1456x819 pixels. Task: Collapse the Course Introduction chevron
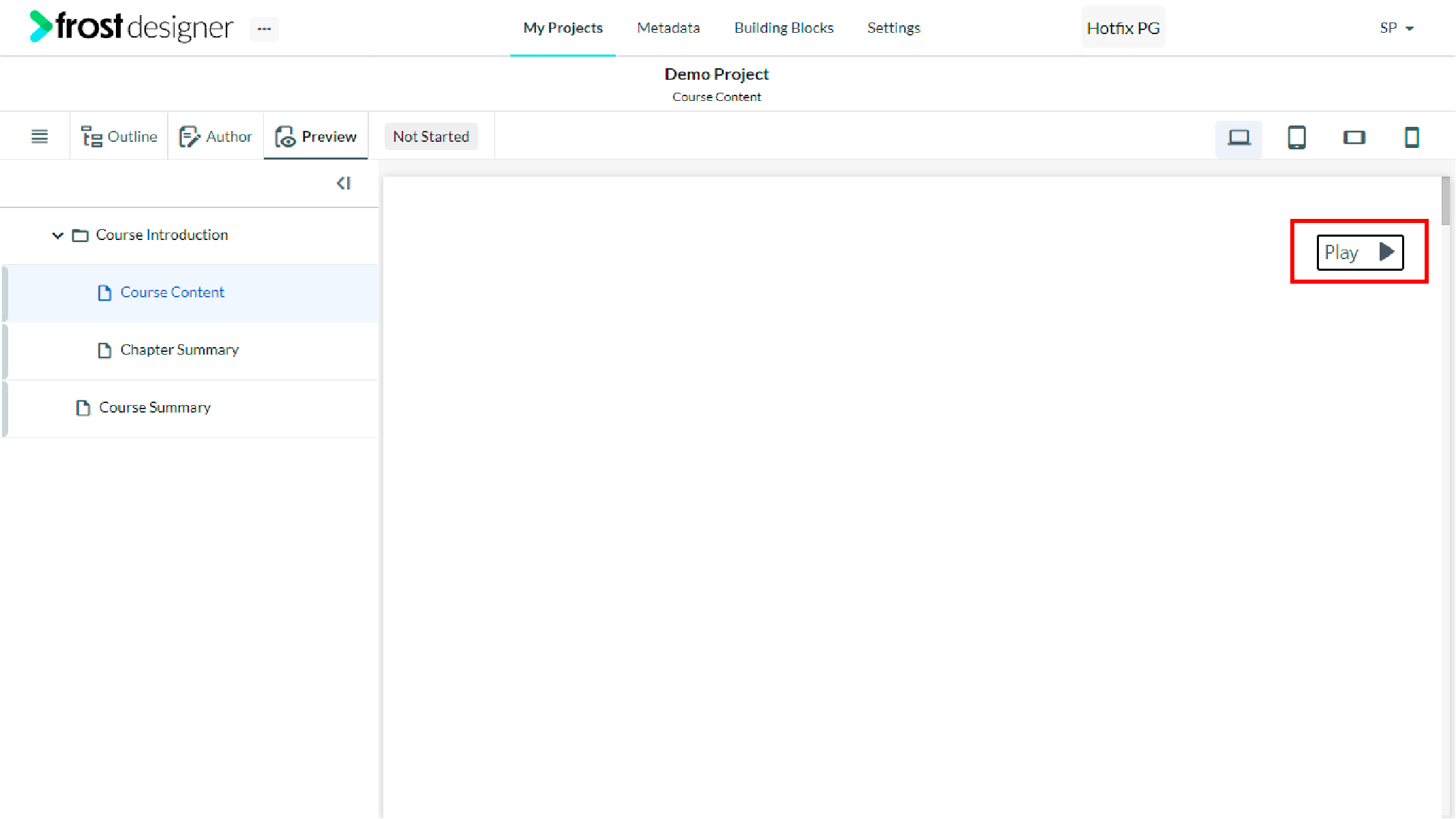click(x=58, y=235)
